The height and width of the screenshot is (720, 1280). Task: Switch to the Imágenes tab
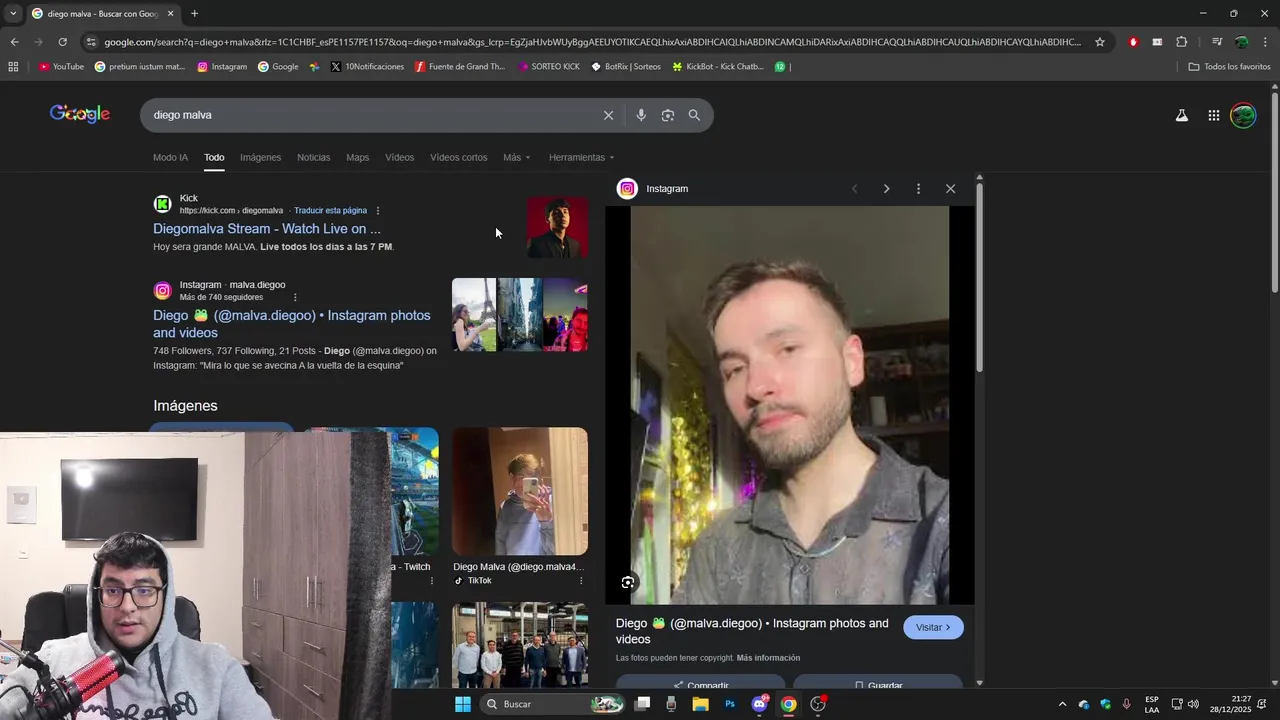coord(260,157)
